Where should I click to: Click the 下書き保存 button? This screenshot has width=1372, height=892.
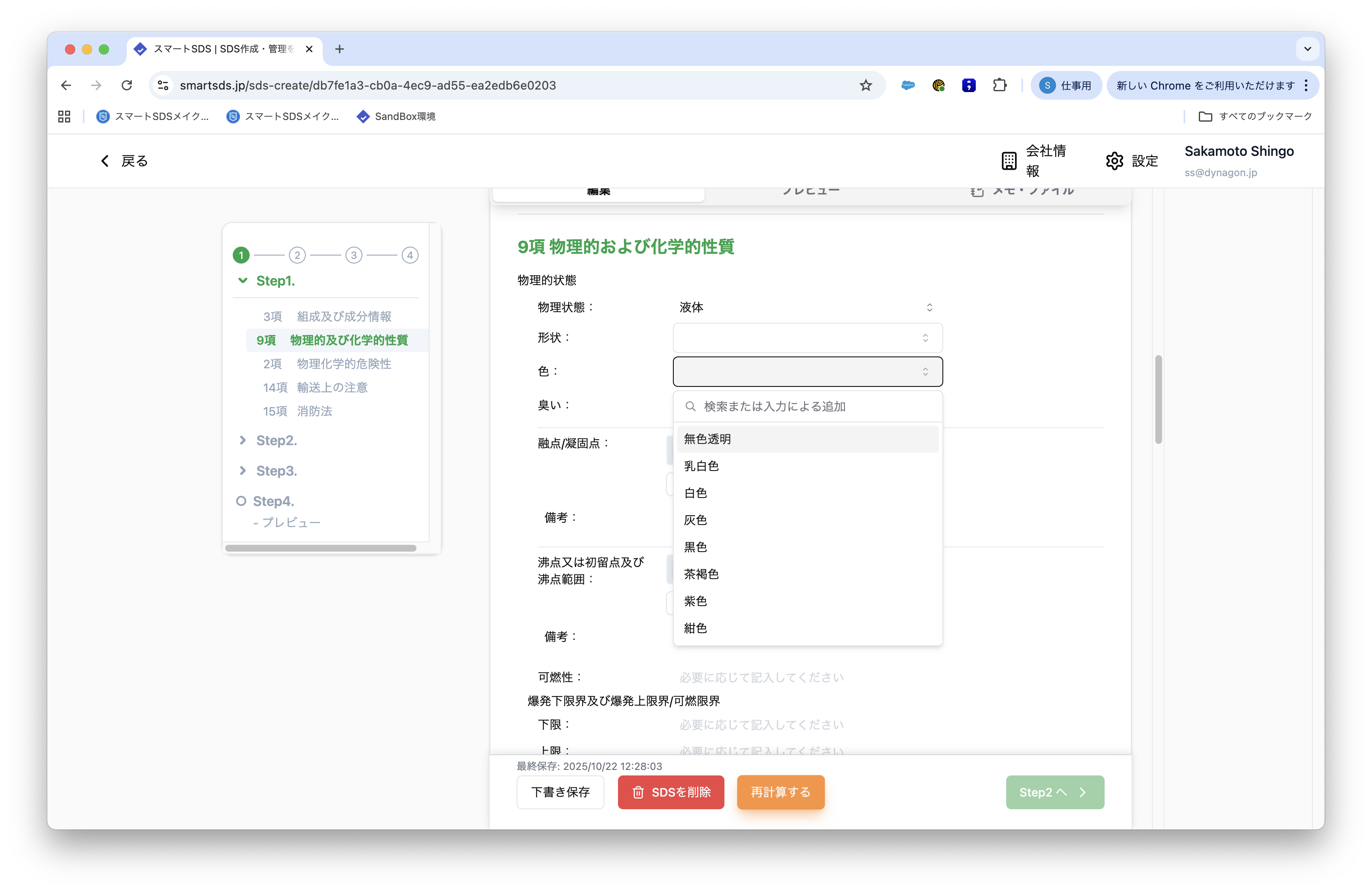[x=560, y=792]
